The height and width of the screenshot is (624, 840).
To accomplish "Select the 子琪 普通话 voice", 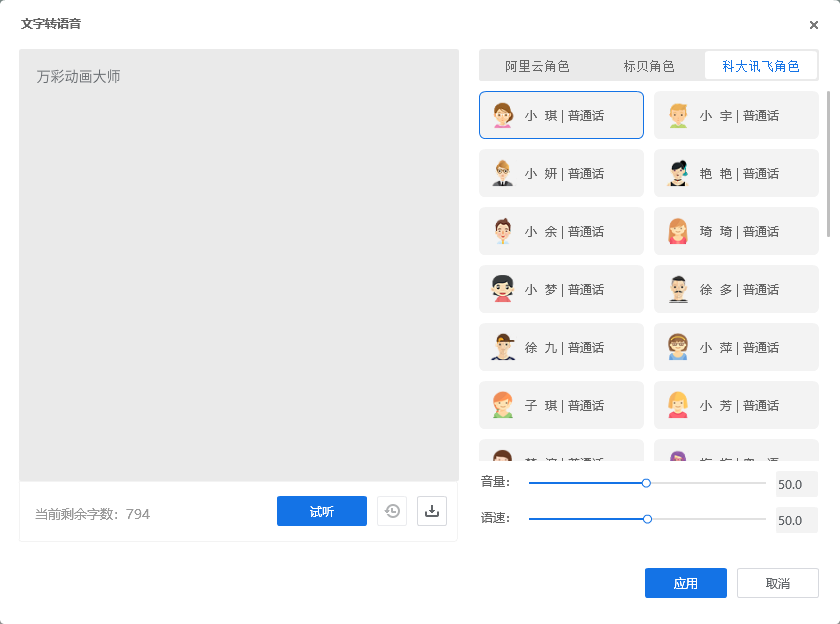I will point(561,405).
